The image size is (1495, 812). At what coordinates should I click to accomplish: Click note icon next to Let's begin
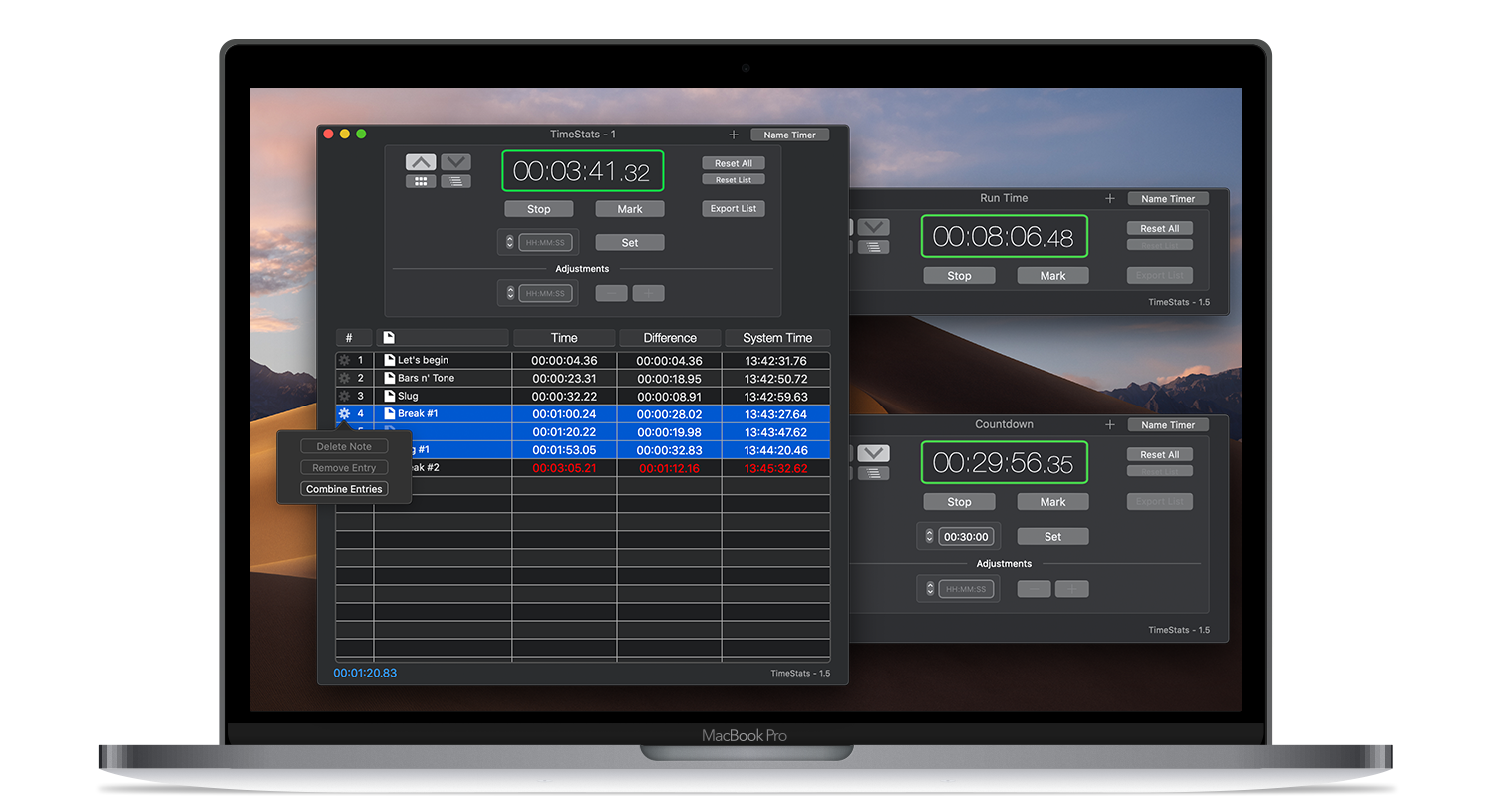click(x=390, y=360)
